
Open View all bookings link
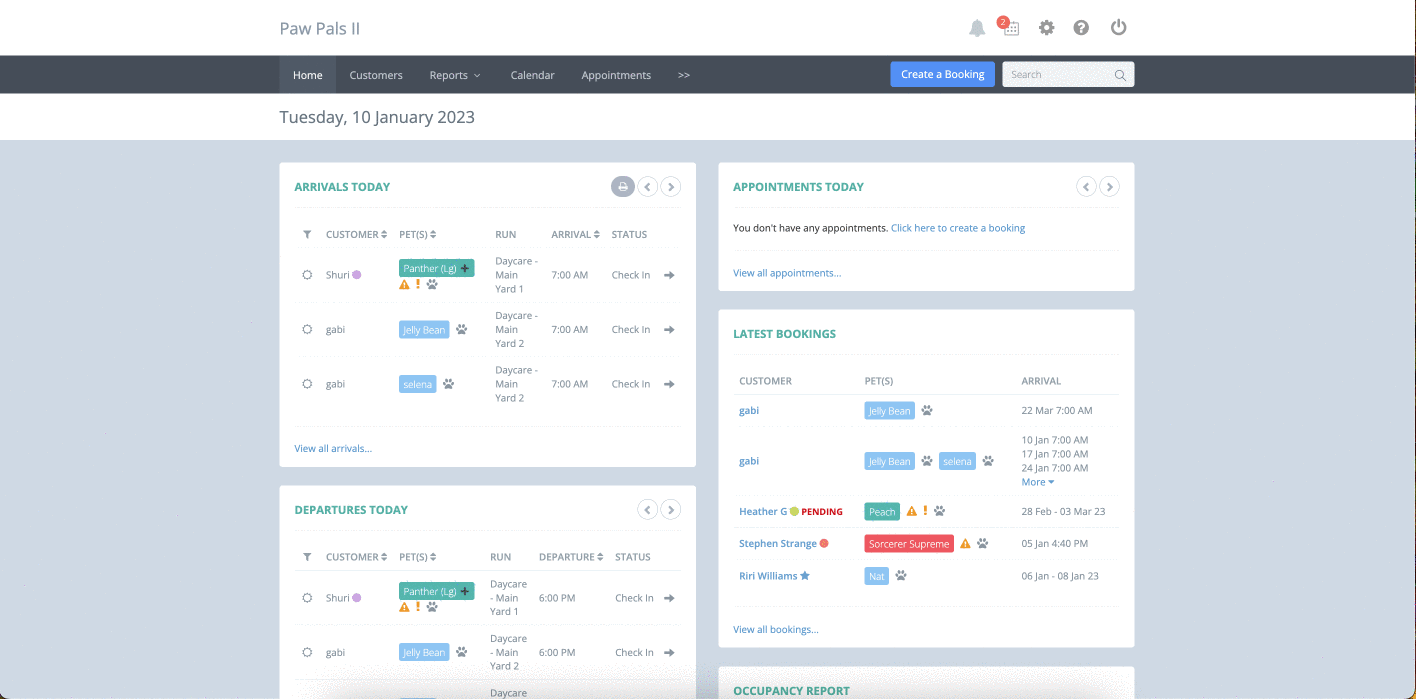776,630
